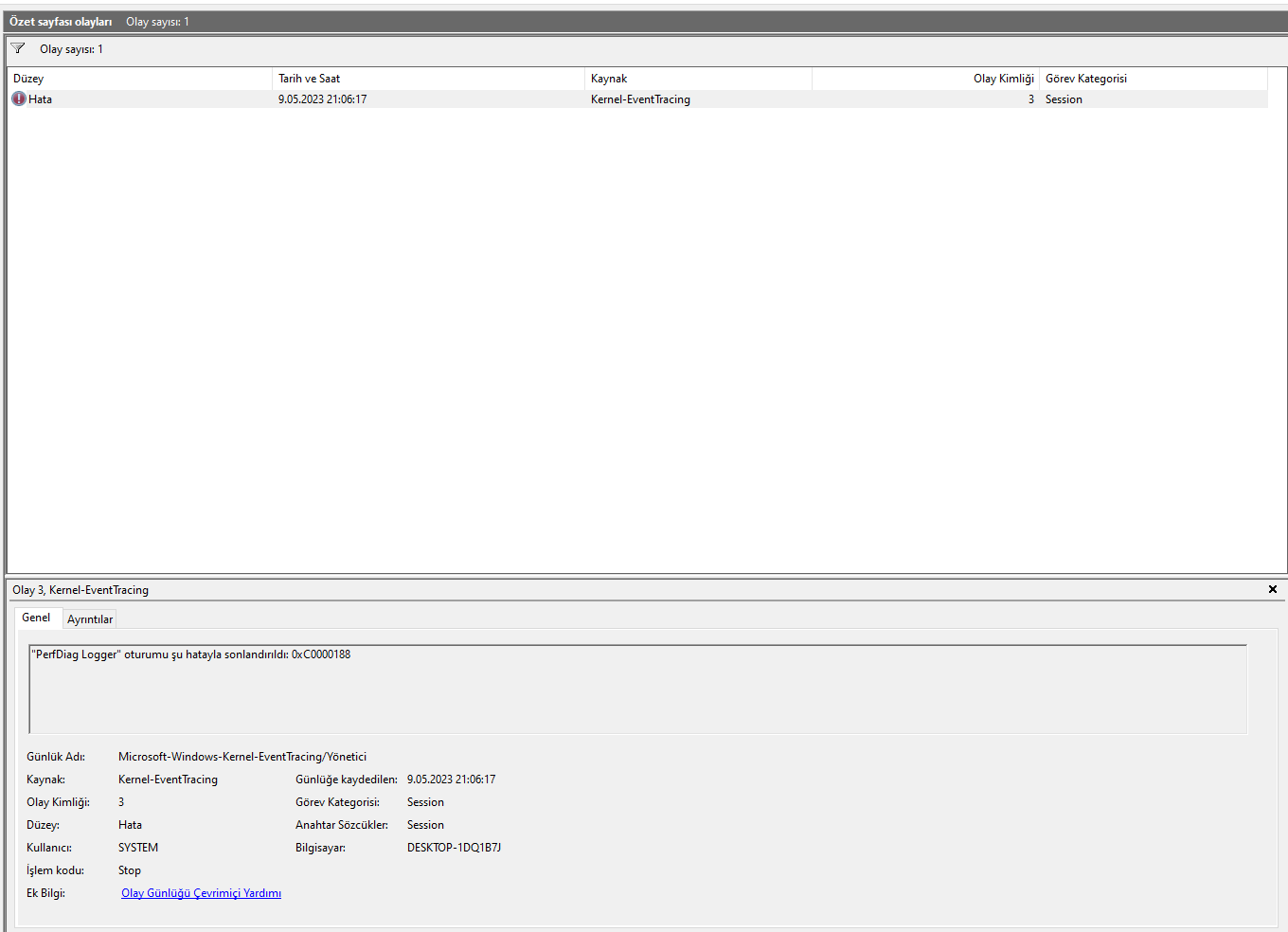Click the Anahtar Sözcükler: label
This screenshot has height=932, width=1288.
tap(342, 825)
